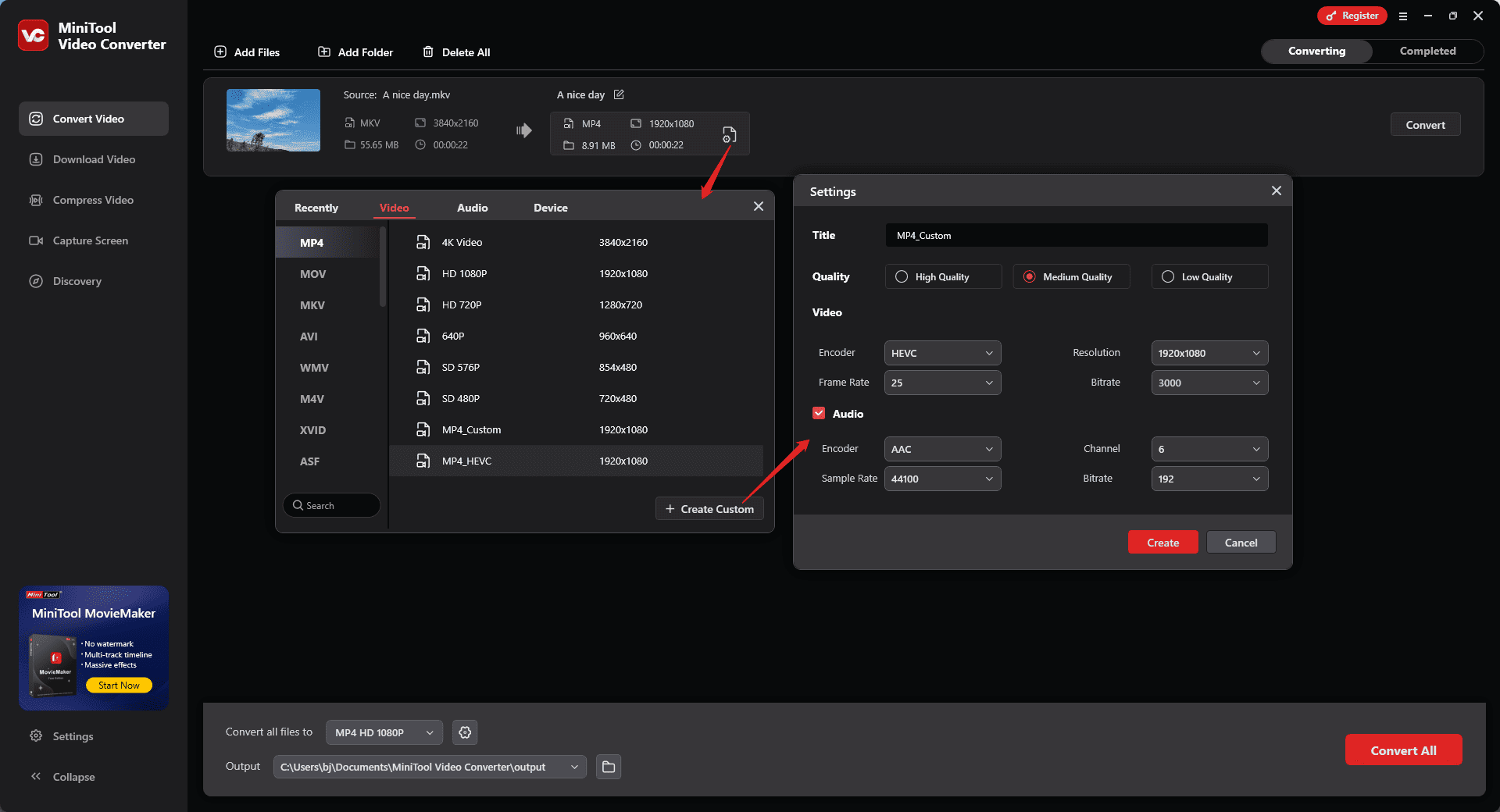Switch to the Recently tab

click(316, 208)
